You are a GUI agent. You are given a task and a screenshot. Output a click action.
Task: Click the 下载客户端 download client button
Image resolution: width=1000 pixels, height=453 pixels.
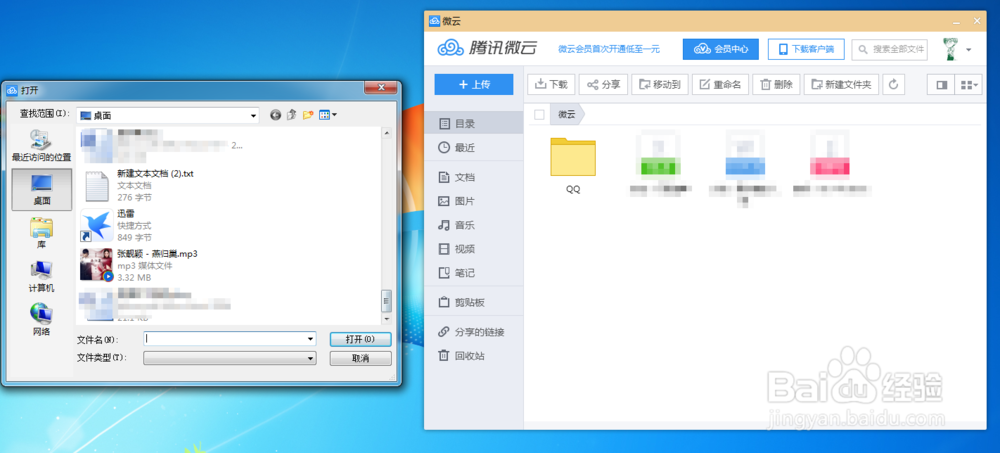click(806, 49)
